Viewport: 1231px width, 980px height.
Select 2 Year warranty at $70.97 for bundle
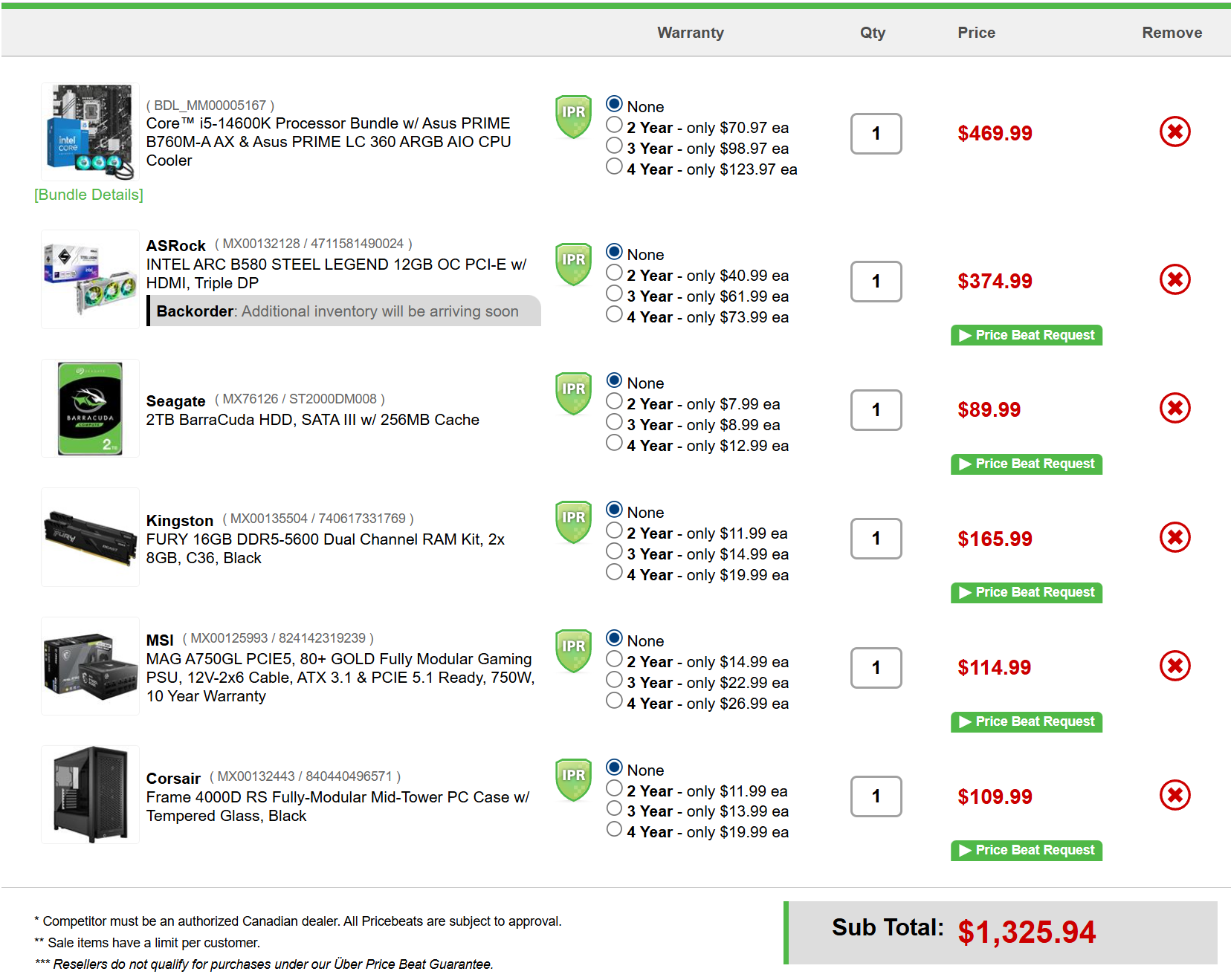614,125
